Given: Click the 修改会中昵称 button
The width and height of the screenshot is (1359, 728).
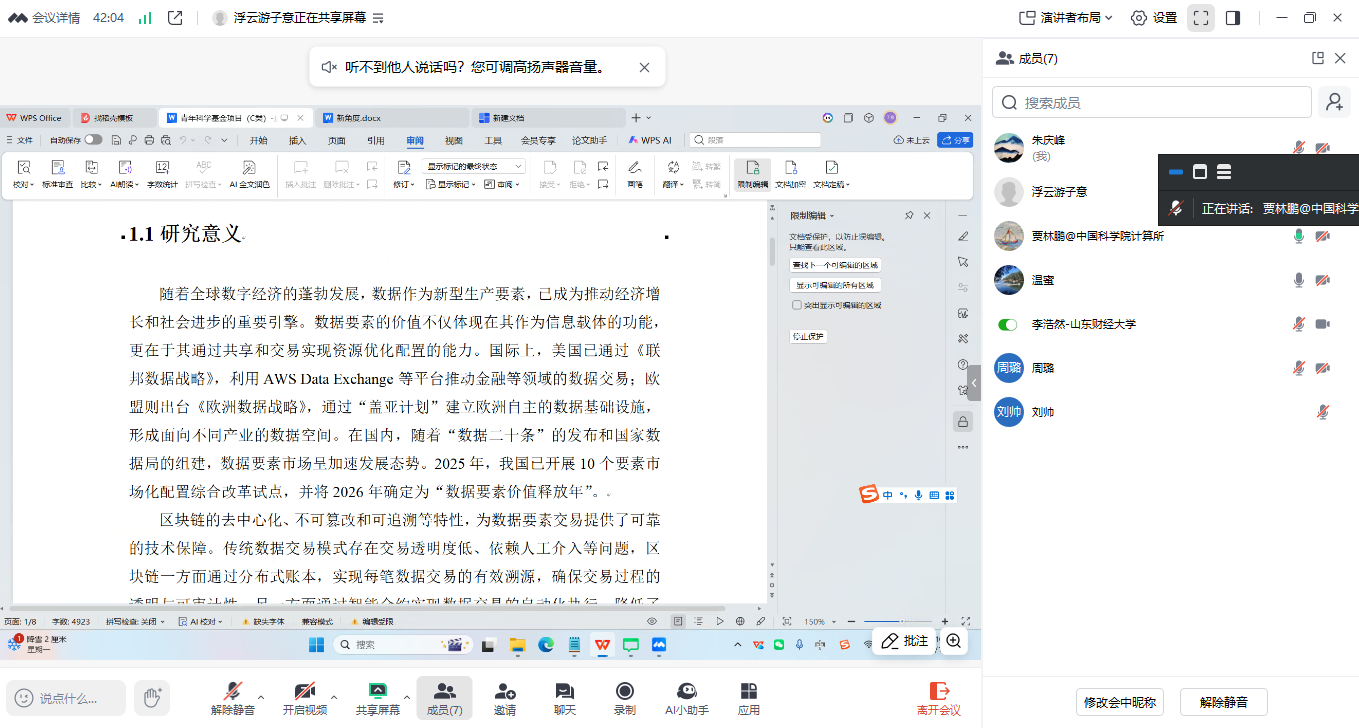Looking at the screenshot, I should coord(1120,702).
